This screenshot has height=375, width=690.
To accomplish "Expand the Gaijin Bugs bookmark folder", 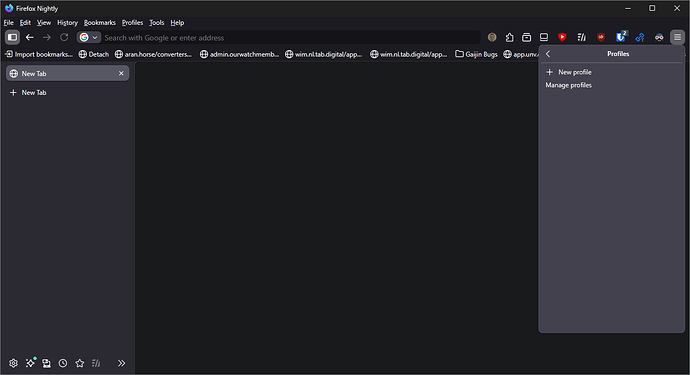I will (476, 54).
